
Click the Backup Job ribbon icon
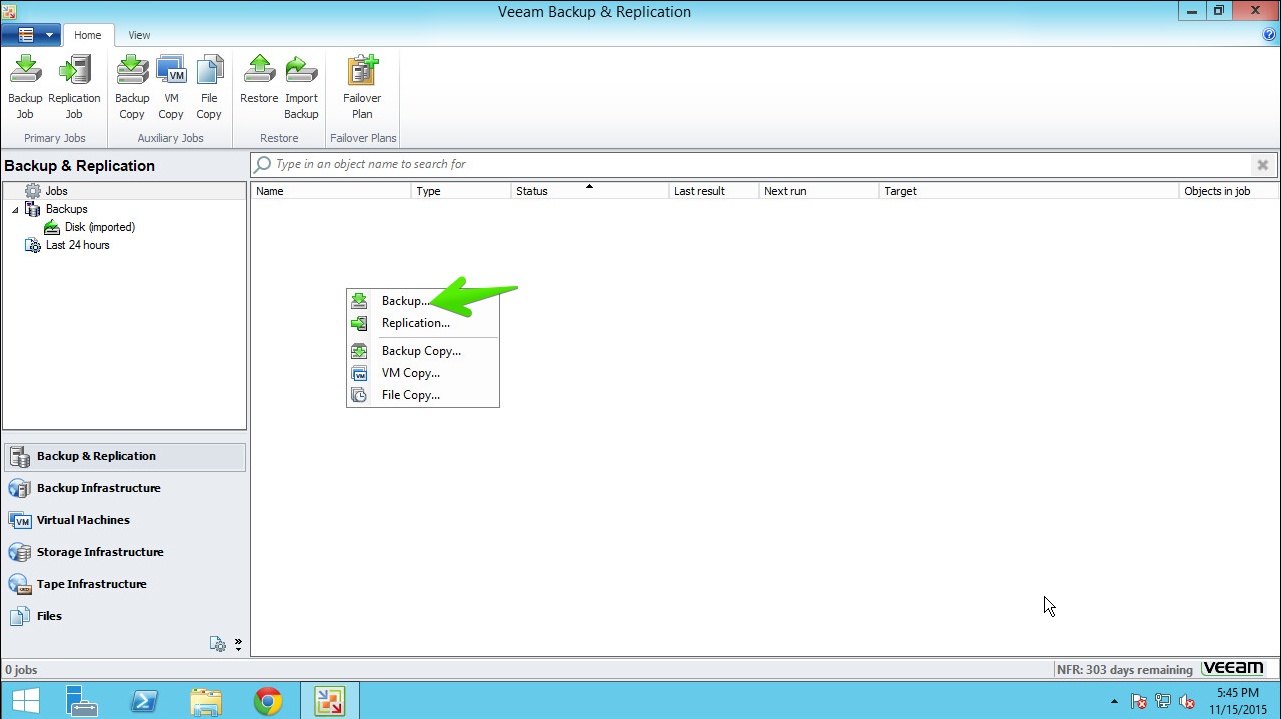[25, 87]
